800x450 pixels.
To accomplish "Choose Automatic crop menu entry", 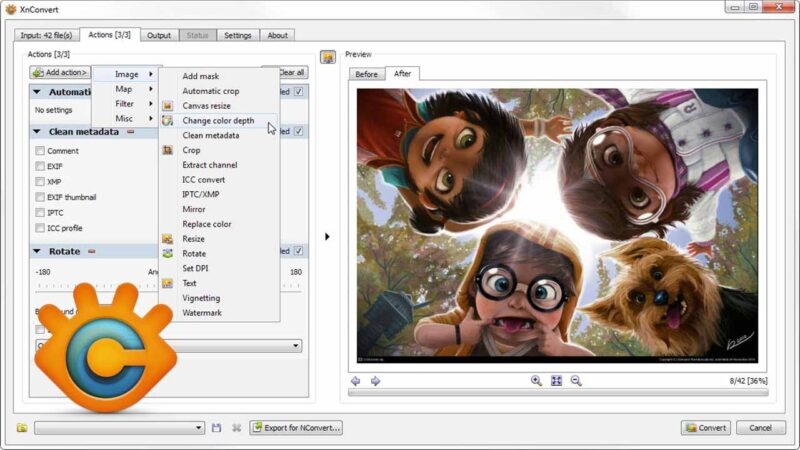I will 211,91.
